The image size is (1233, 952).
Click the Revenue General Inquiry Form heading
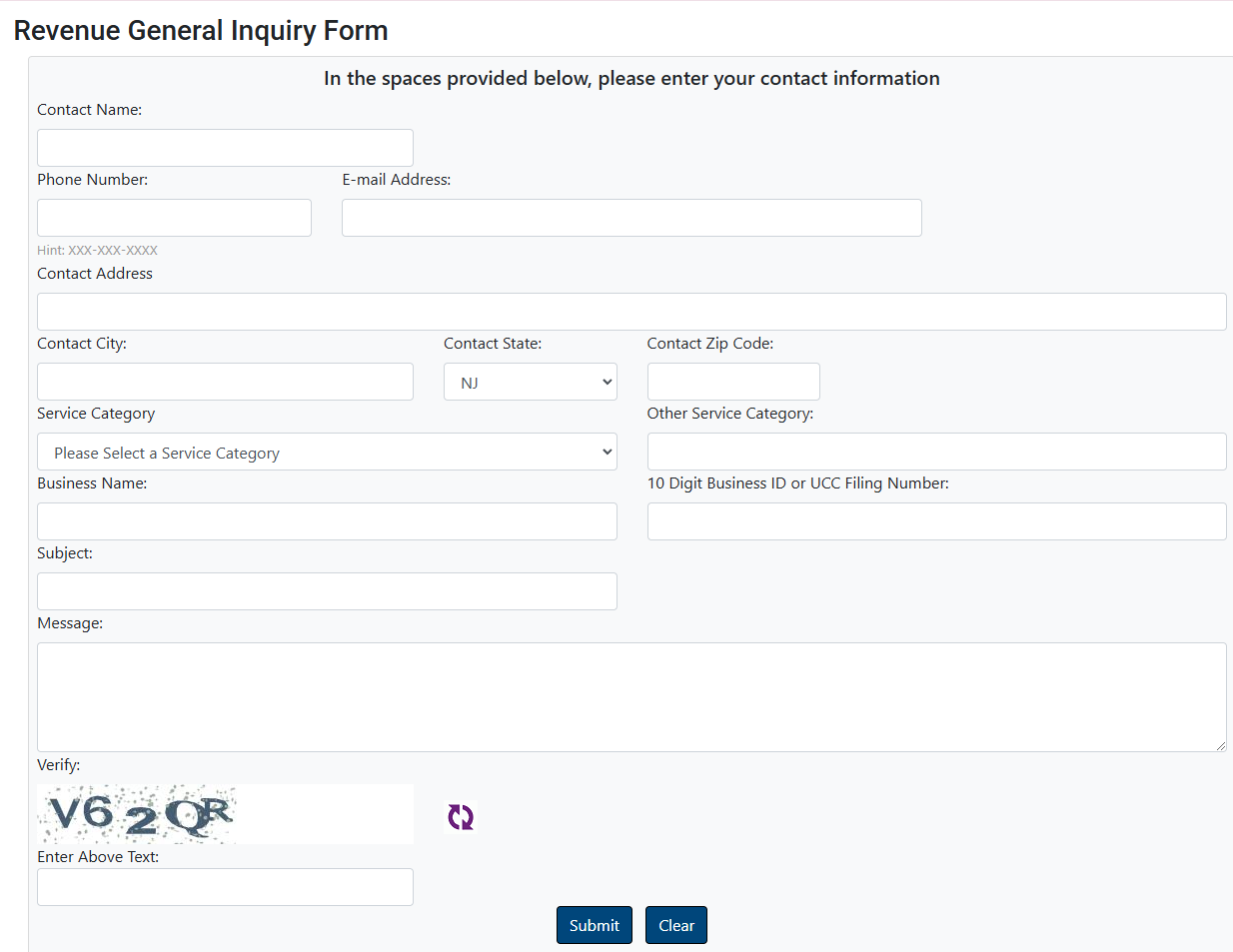pos(201,31)
